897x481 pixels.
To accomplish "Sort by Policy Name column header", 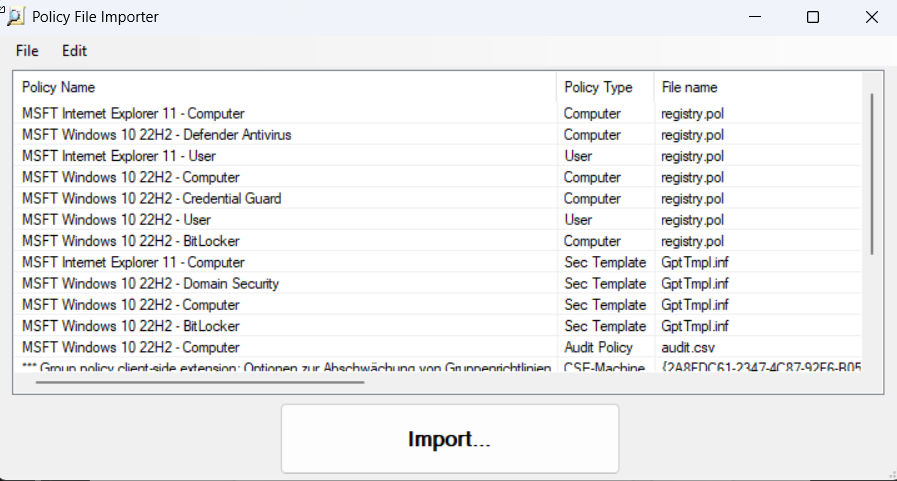I will [x=285, y=87].
